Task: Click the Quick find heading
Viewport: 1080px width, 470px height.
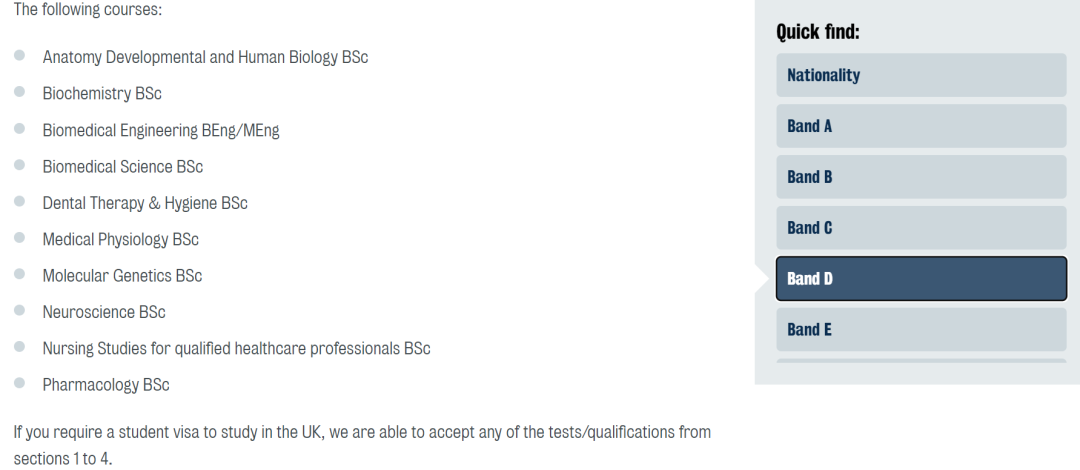Action: [x=818, y=32]
